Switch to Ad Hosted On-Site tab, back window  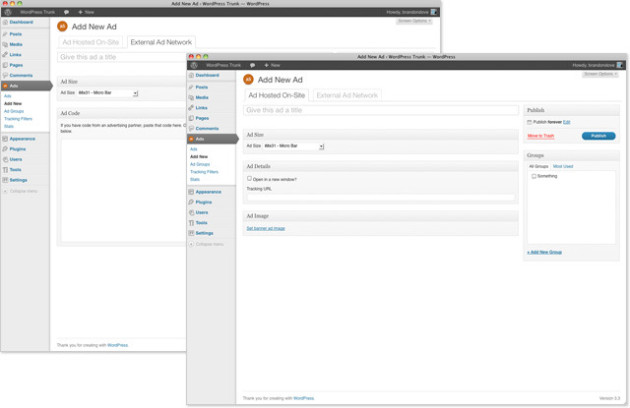91,42
